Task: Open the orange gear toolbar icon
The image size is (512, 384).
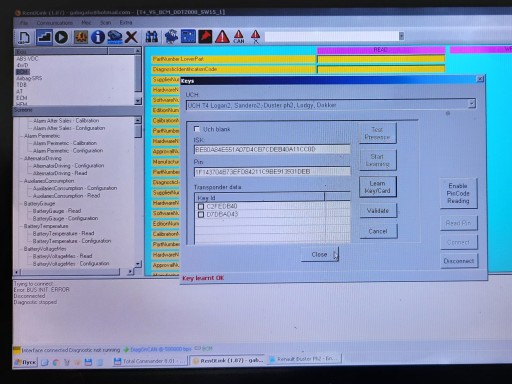Action: coord(81,37)
